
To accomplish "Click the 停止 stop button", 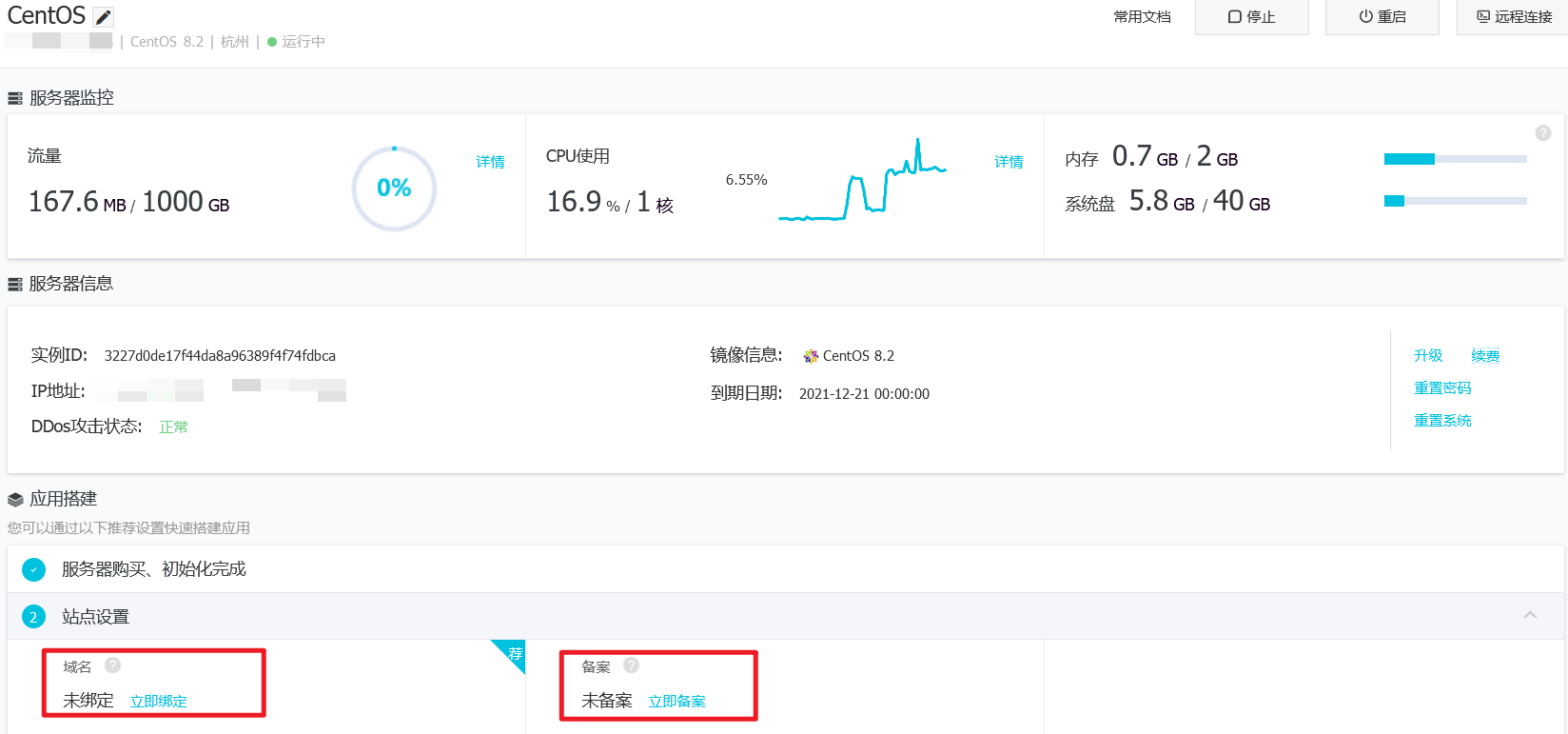I will coord(1251,17).
